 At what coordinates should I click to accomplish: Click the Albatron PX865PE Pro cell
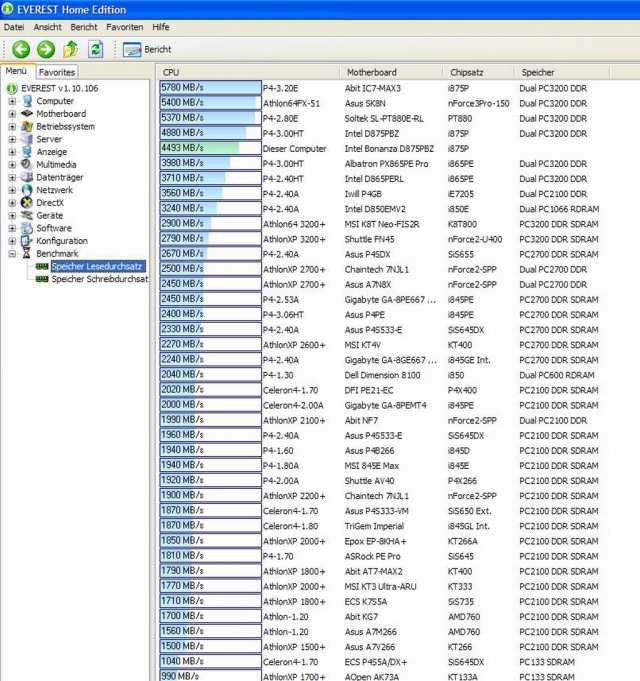click(x=386, y=164)
